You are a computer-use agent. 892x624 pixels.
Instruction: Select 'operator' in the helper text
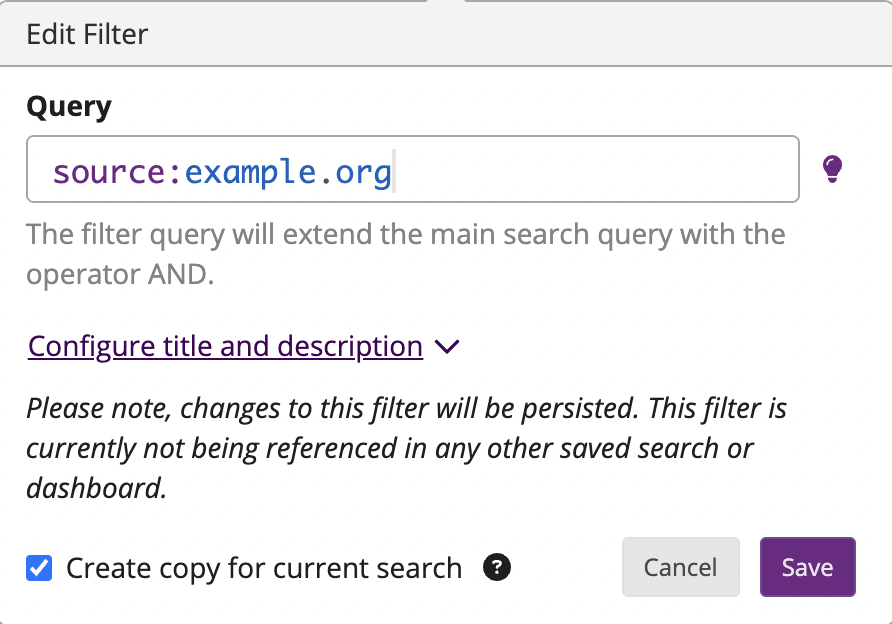click(83, 275)
